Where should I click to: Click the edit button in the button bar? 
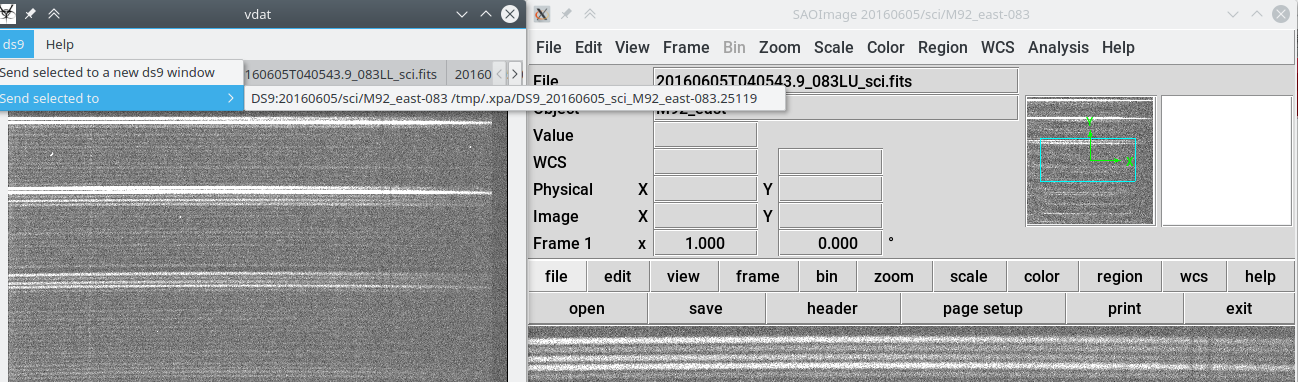tap(618, 277)
